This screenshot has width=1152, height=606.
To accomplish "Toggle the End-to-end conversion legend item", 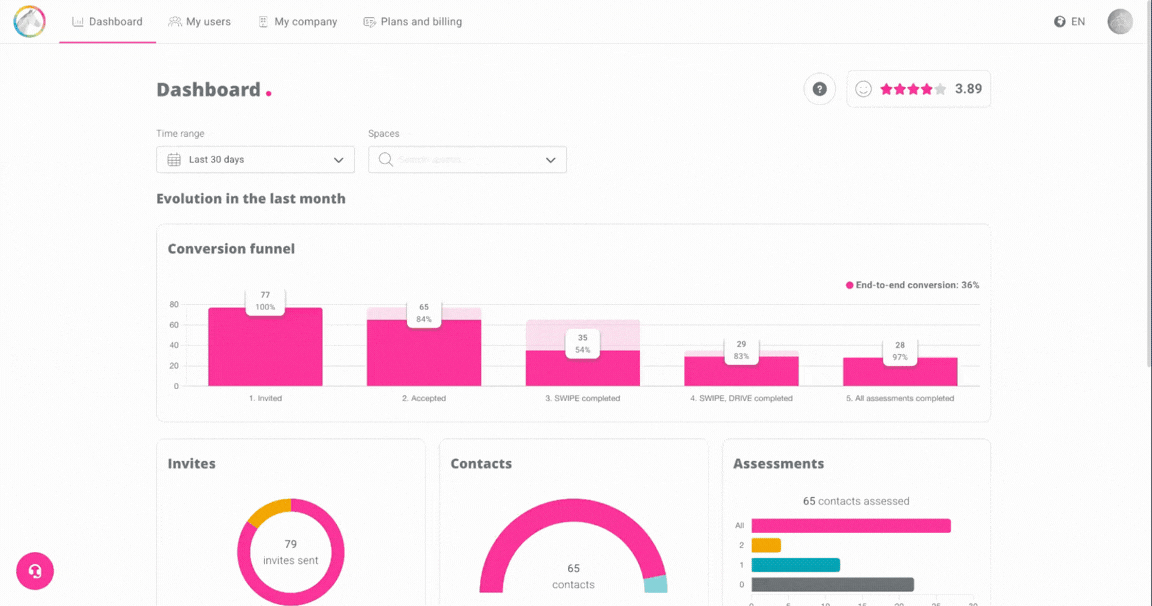I will [912, 285].
